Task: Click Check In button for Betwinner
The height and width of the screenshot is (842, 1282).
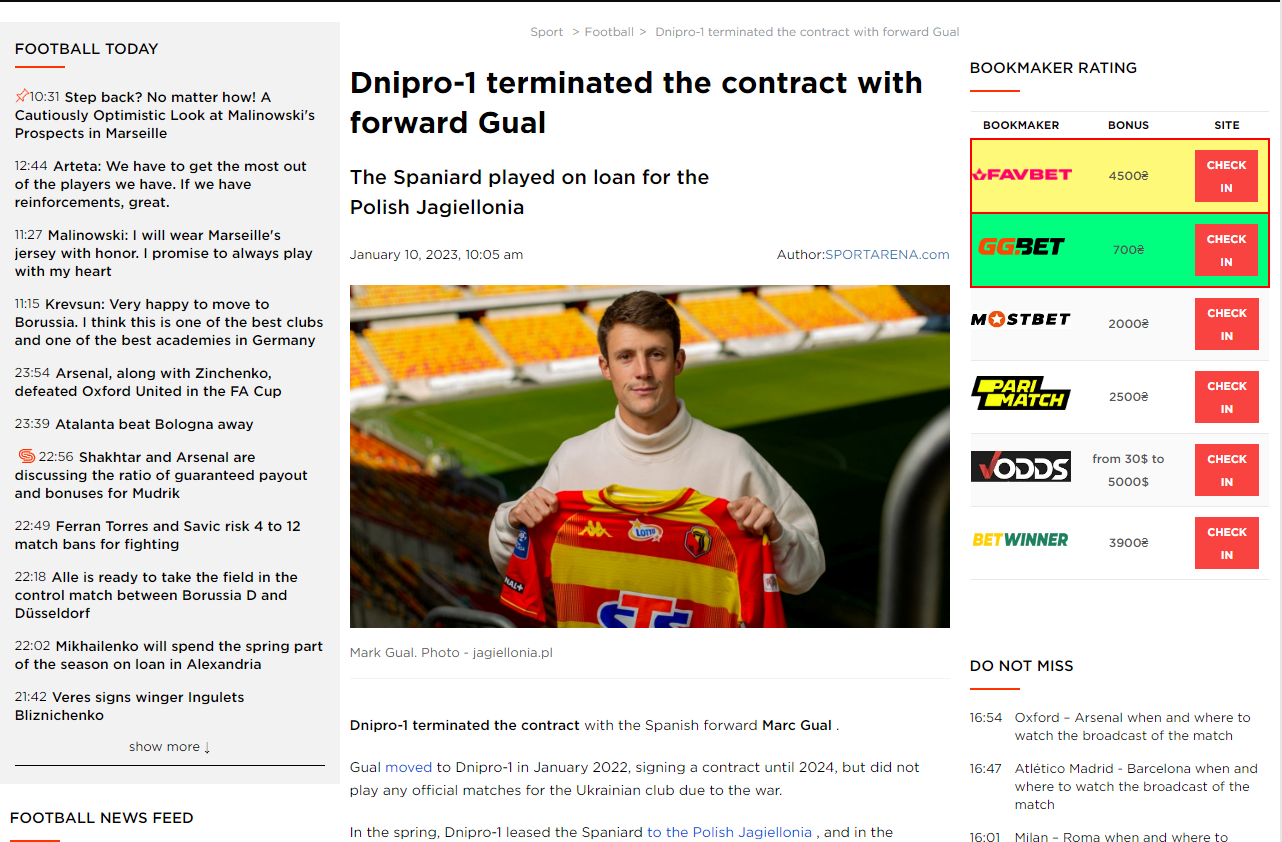Action: pos(1226,543)
